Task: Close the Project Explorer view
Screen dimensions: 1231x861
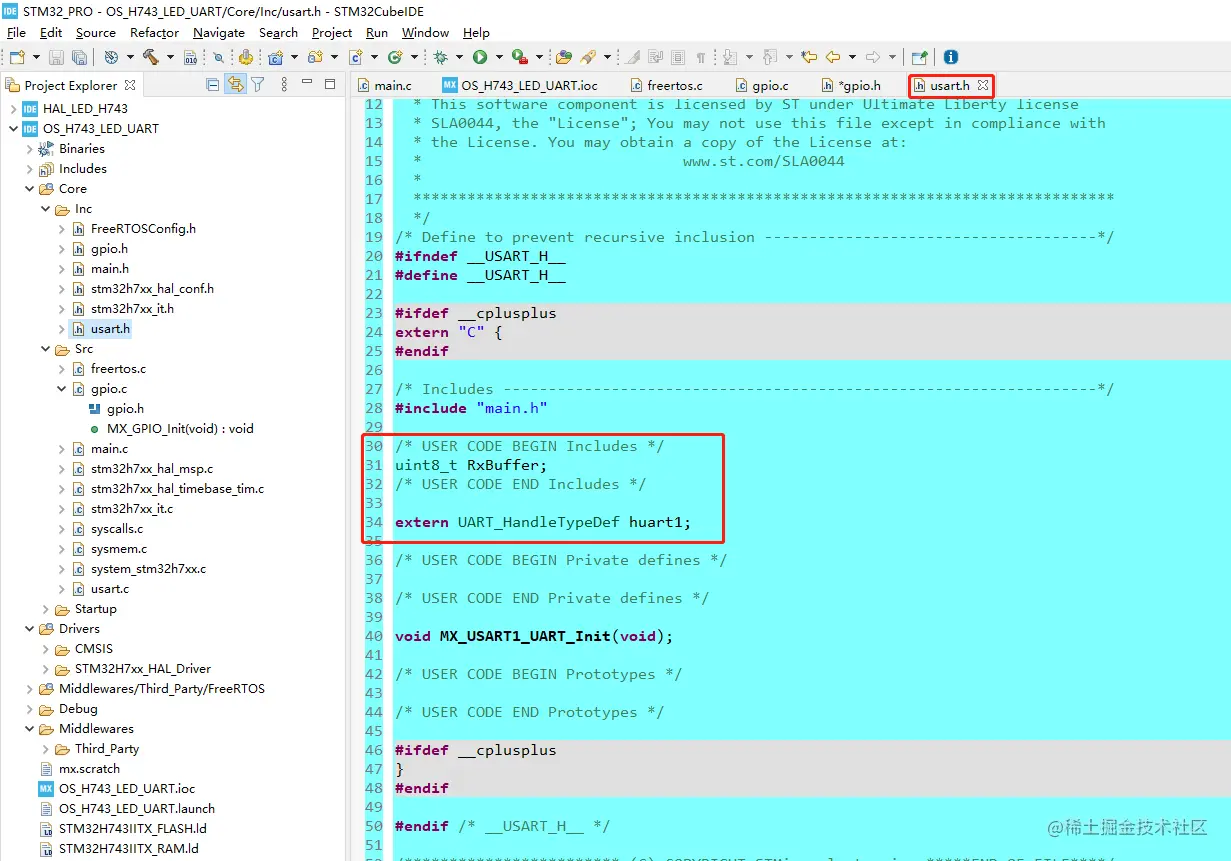Action: pos(129,85)
